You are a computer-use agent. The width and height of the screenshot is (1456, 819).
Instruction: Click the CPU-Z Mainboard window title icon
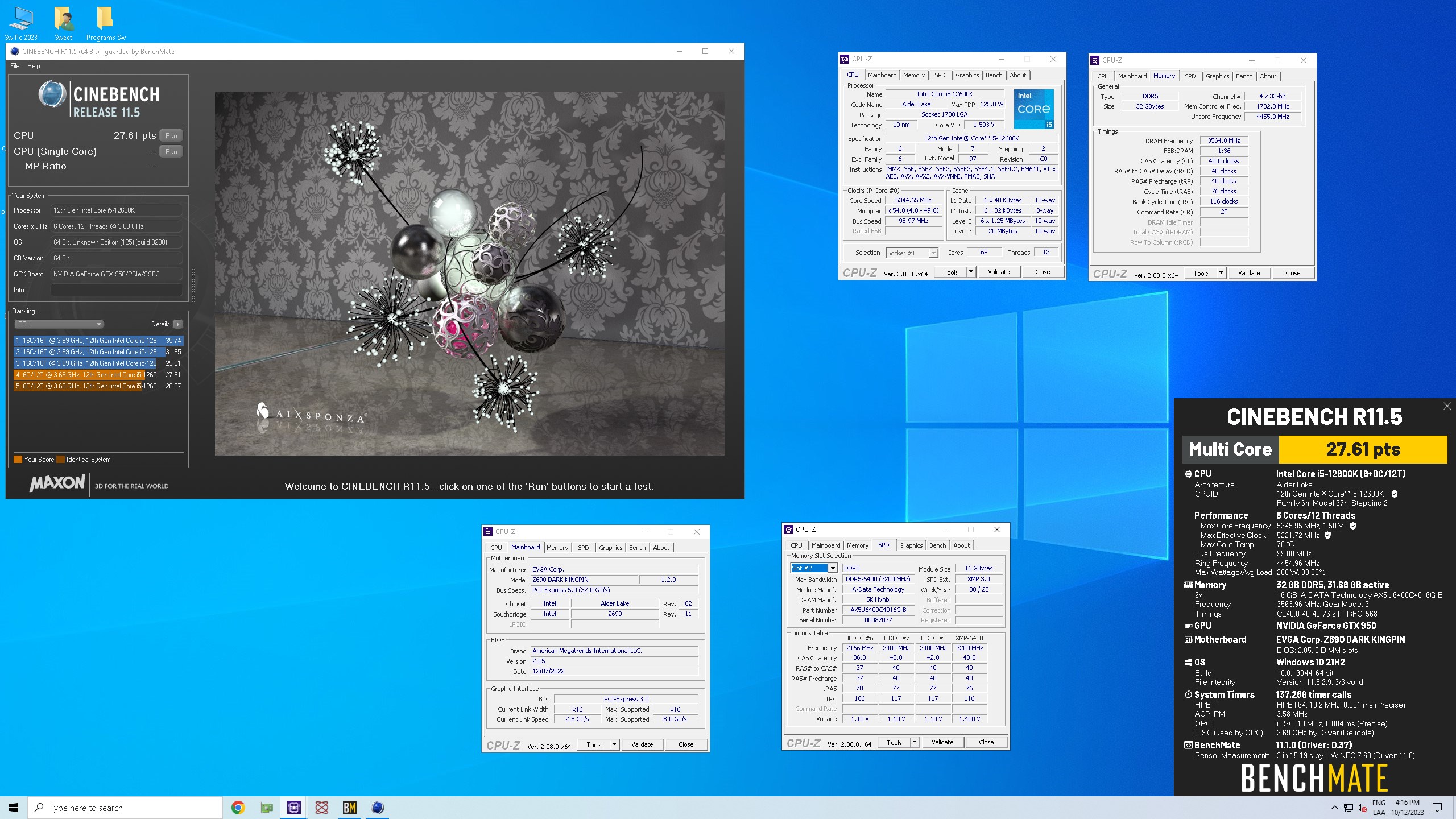(x=488, y=532)
